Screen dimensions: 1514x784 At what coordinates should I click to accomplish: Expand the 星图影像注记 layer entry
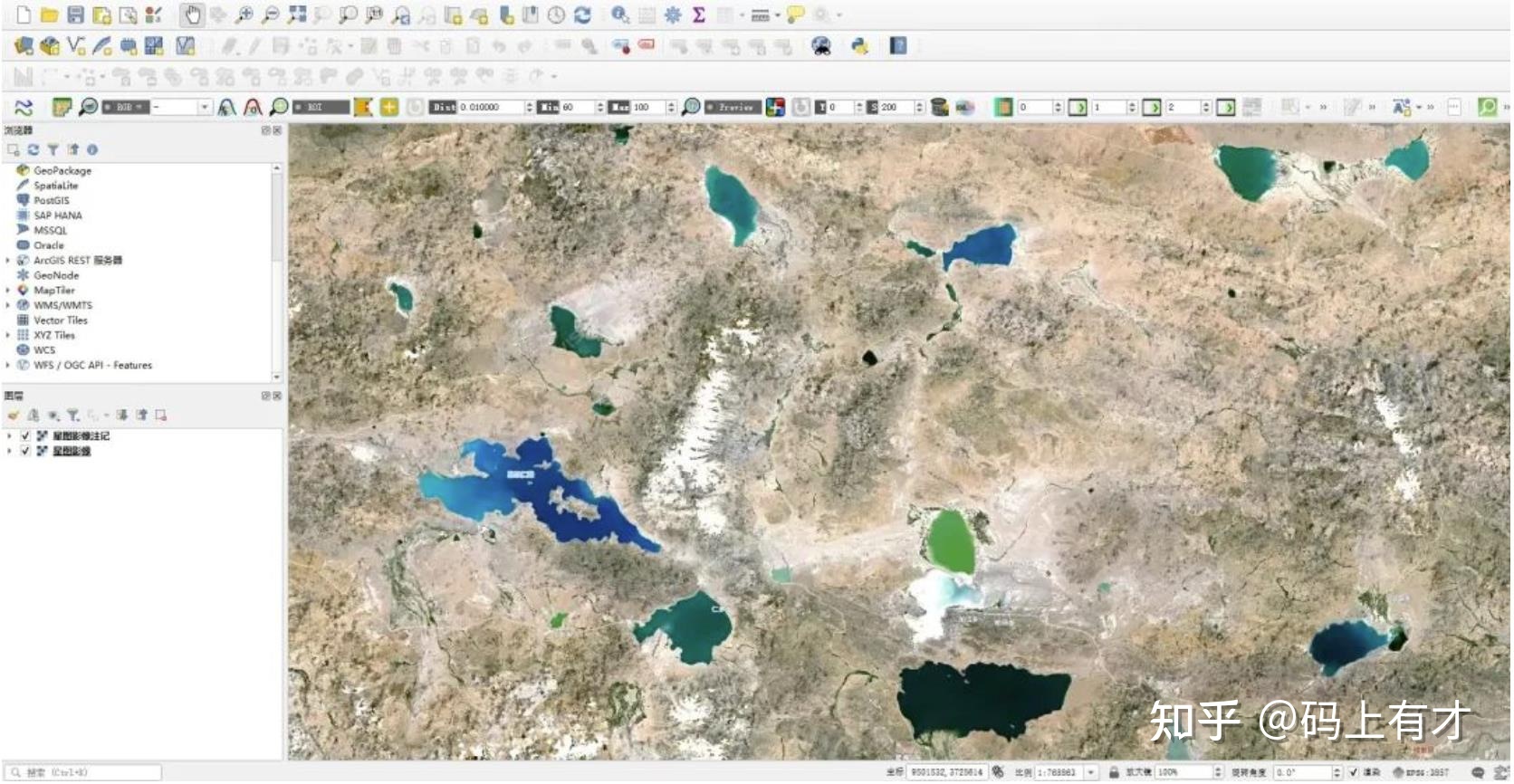(x=9, y=435)
